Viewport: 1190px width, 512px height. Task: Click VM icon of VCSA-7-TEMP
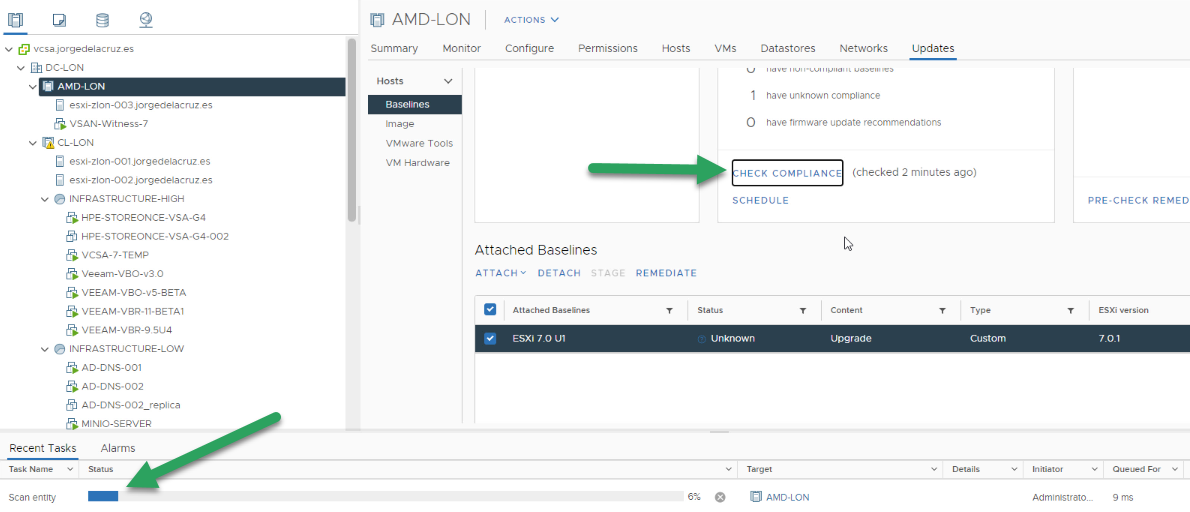pos(72,255)
